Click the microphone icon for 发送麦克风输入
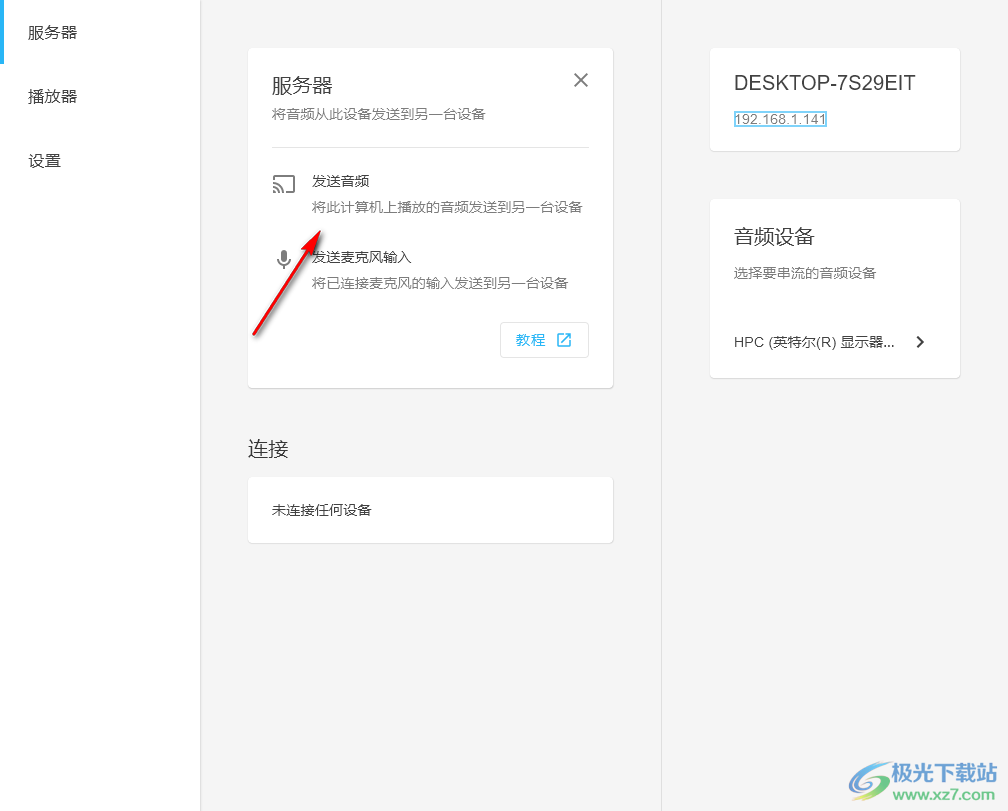The width and height of the screenshot is (1008, 811). (x=284, y=260)
